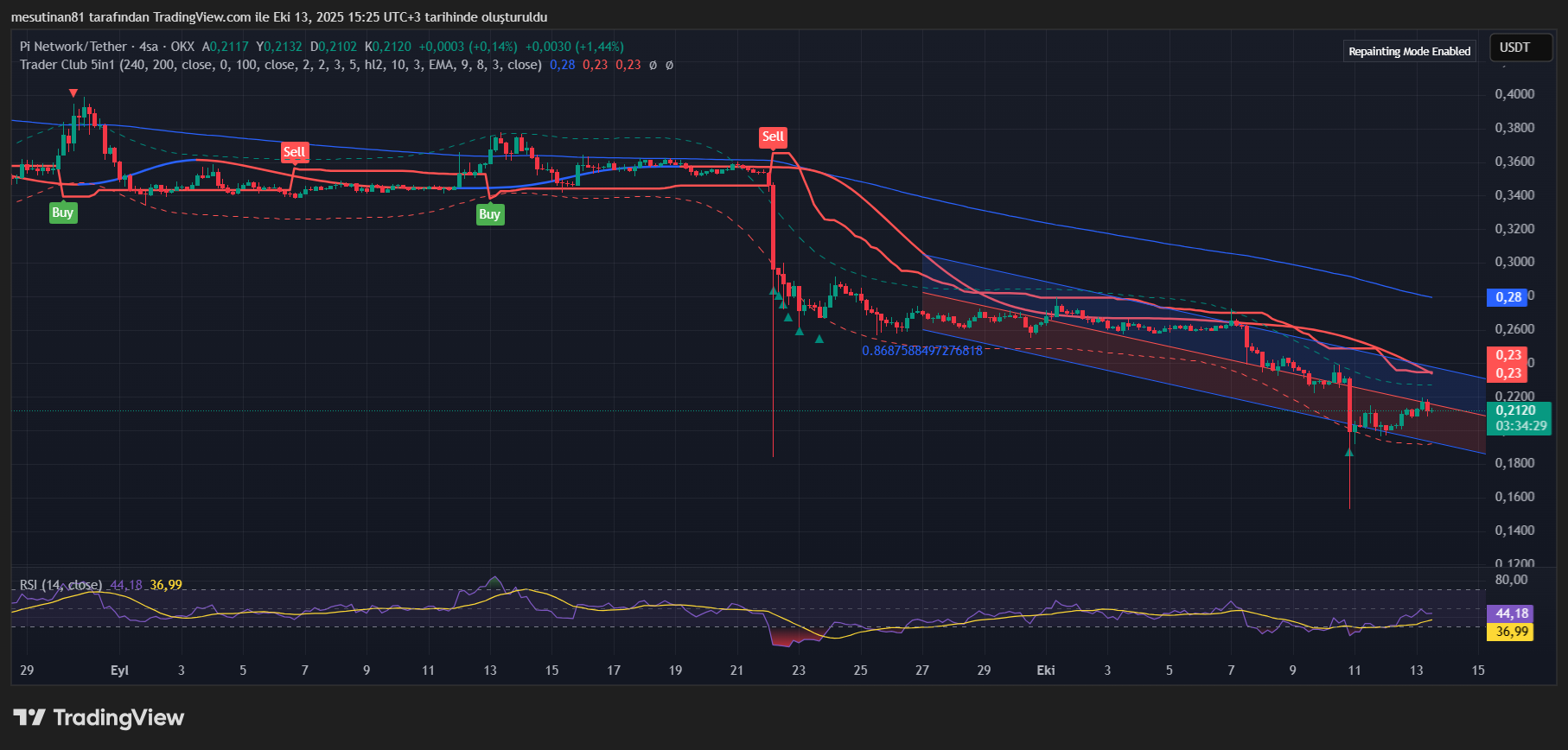Screen dimensions: 1568x750
Task: Click the green up-triangle below the Ekim 11 wick
Action: 1349,451
